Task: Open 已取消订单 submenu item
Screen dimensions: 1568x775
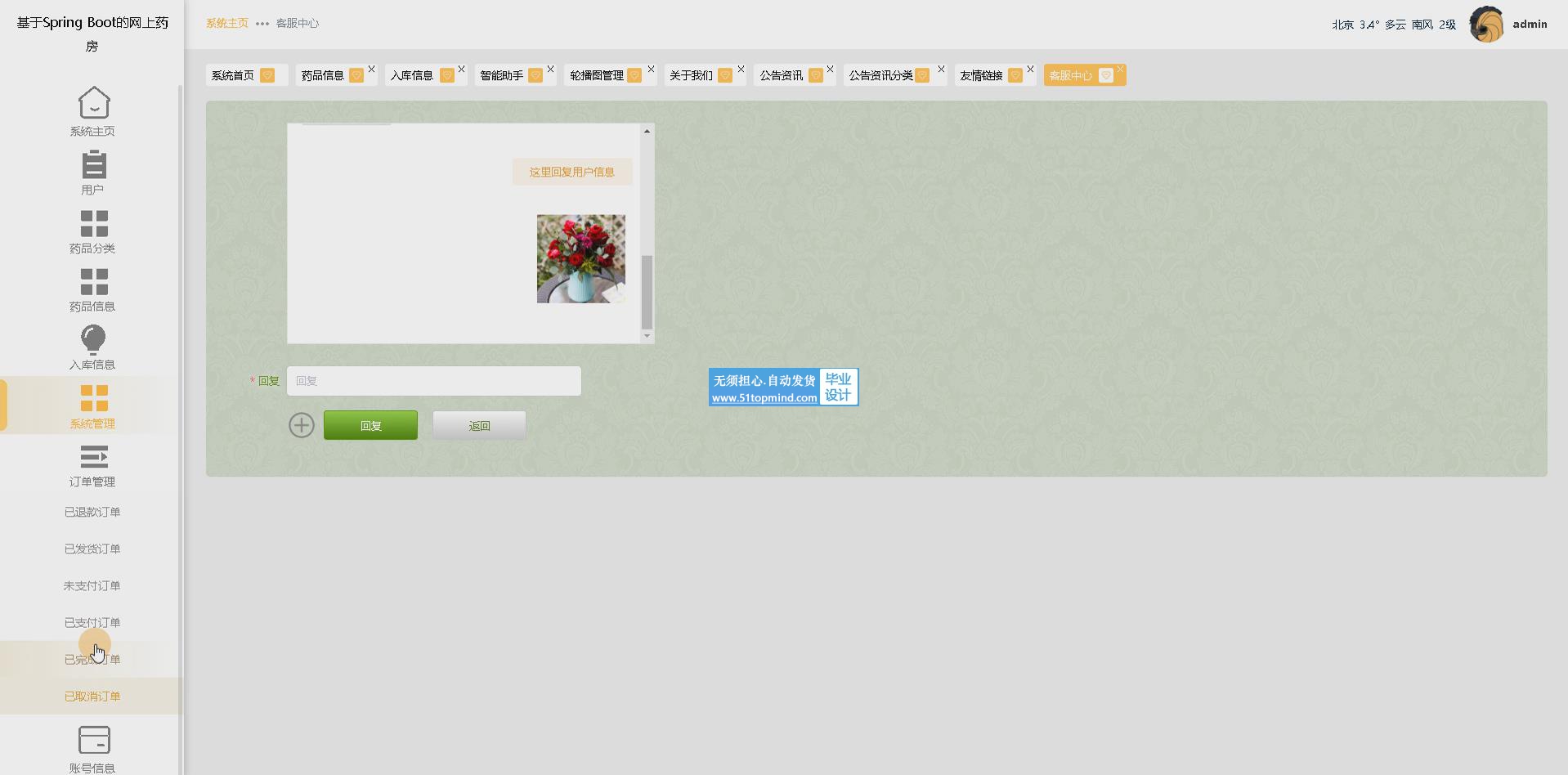Action: coord(92,696)
